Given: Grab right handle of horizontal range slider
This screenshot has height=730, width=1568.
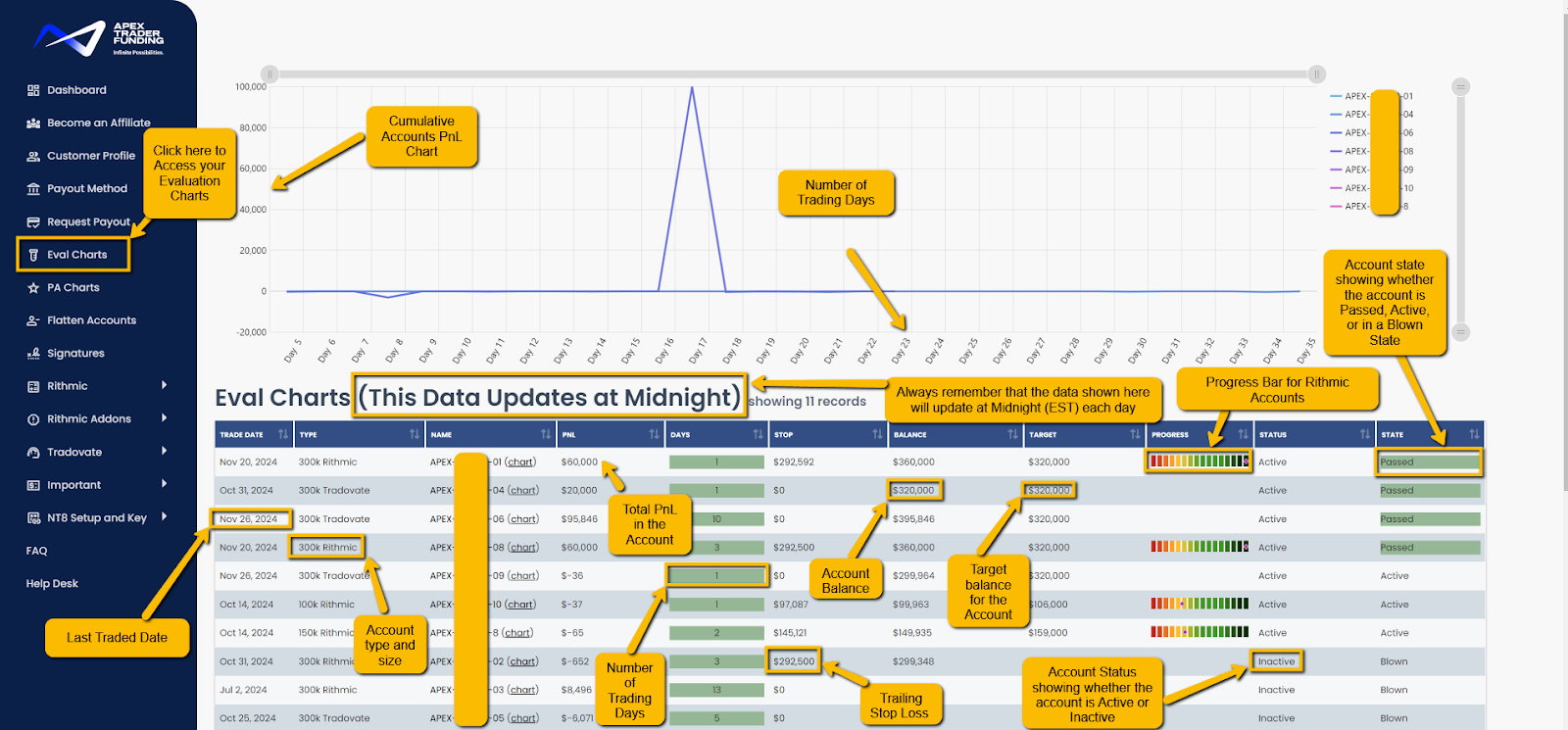Looking at the screenshot, I should (x=1317, y=73).
